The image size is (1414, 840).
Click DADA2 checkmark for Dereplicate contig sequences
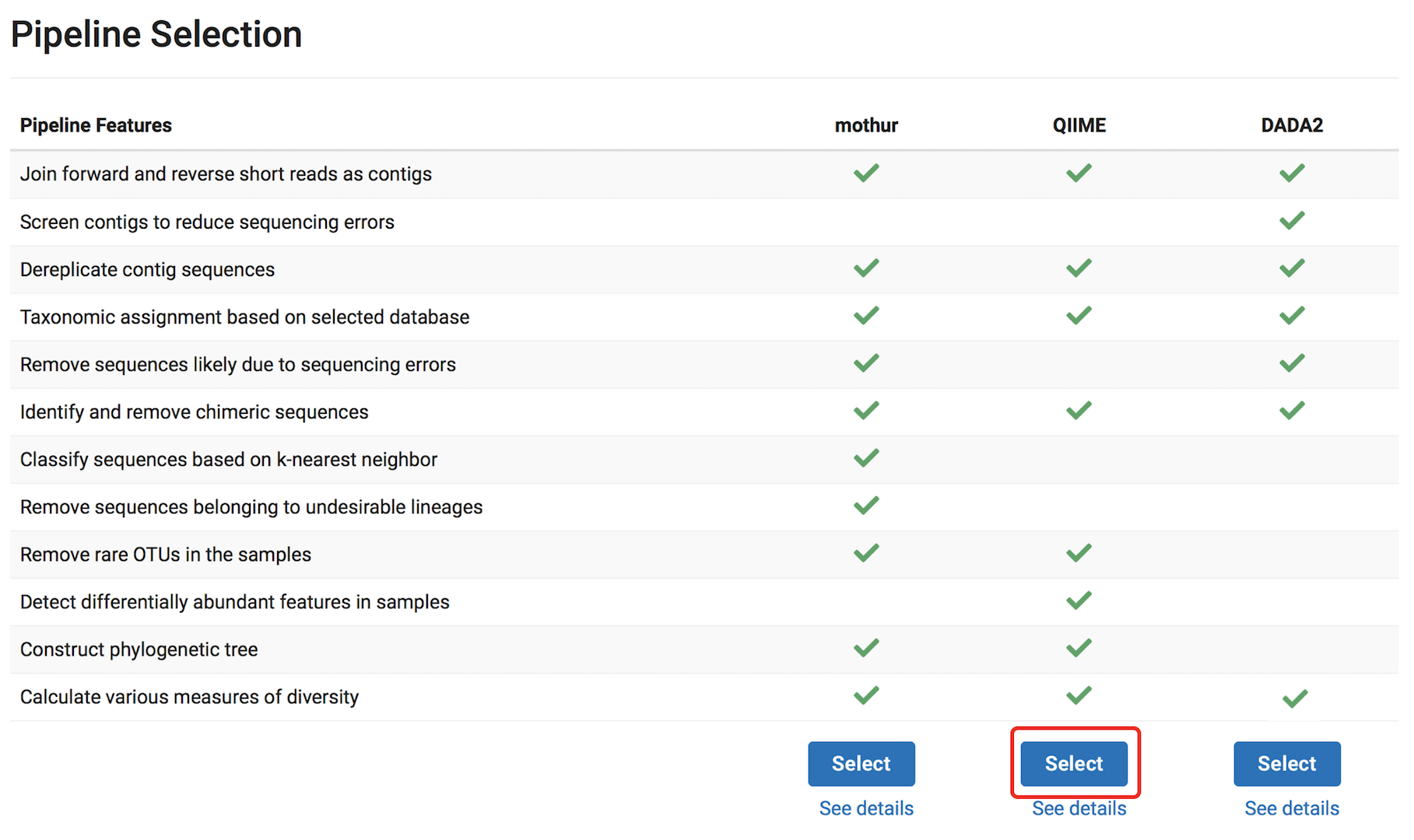1292,268
